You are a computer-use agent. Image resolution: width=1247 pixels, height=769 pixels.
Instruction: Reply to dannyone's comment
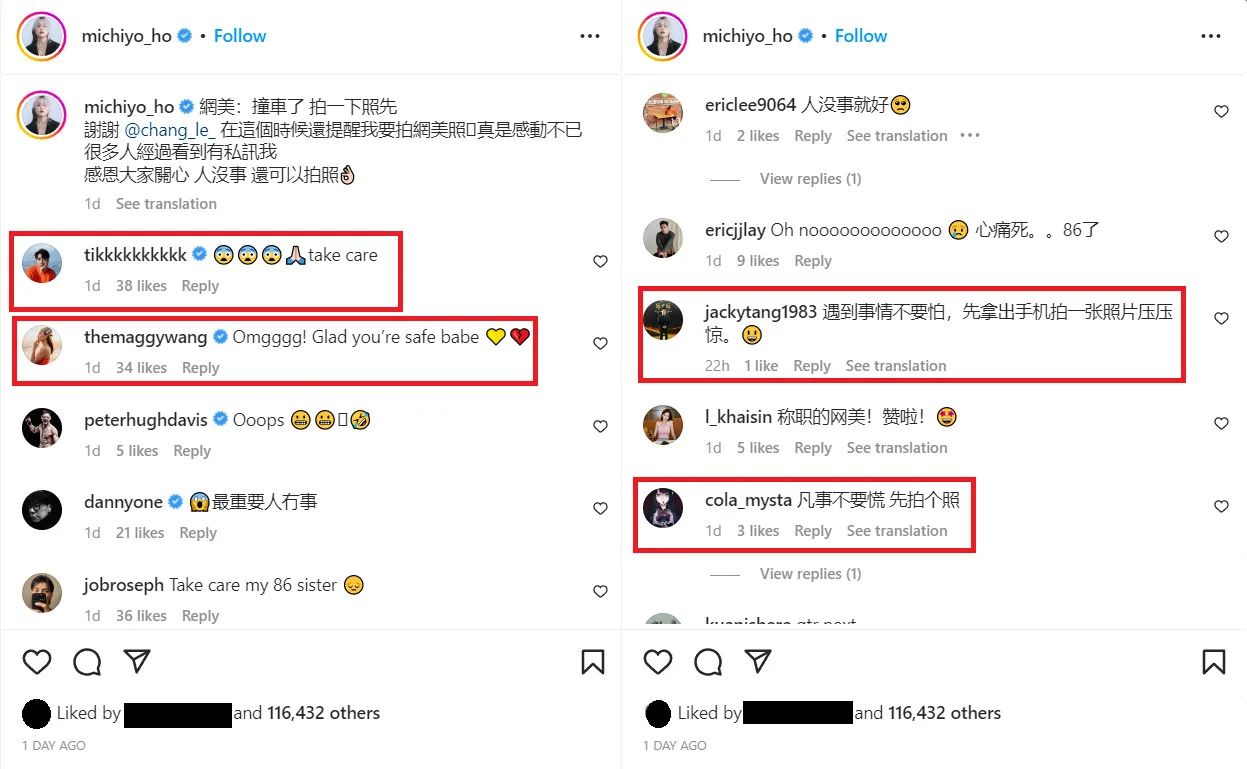tap(198, 533)
